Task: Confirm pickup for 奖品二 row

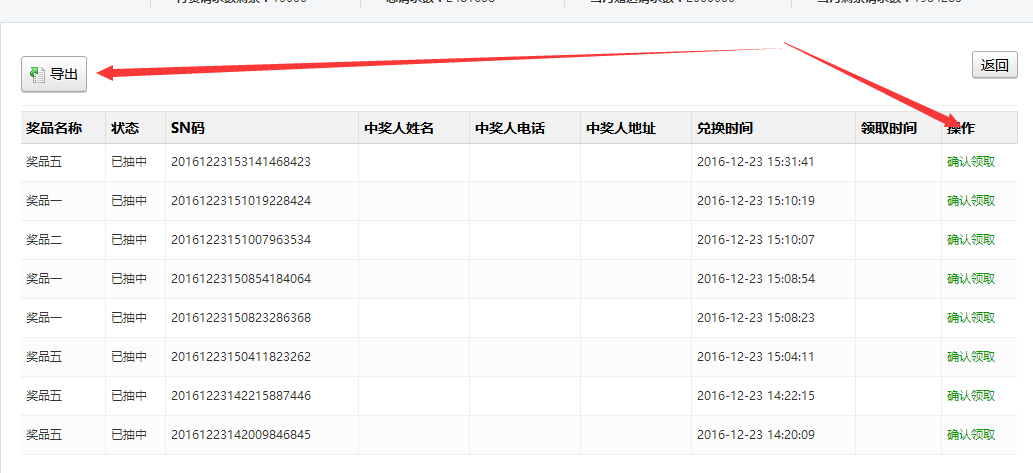Action: (x=970, y=240)
